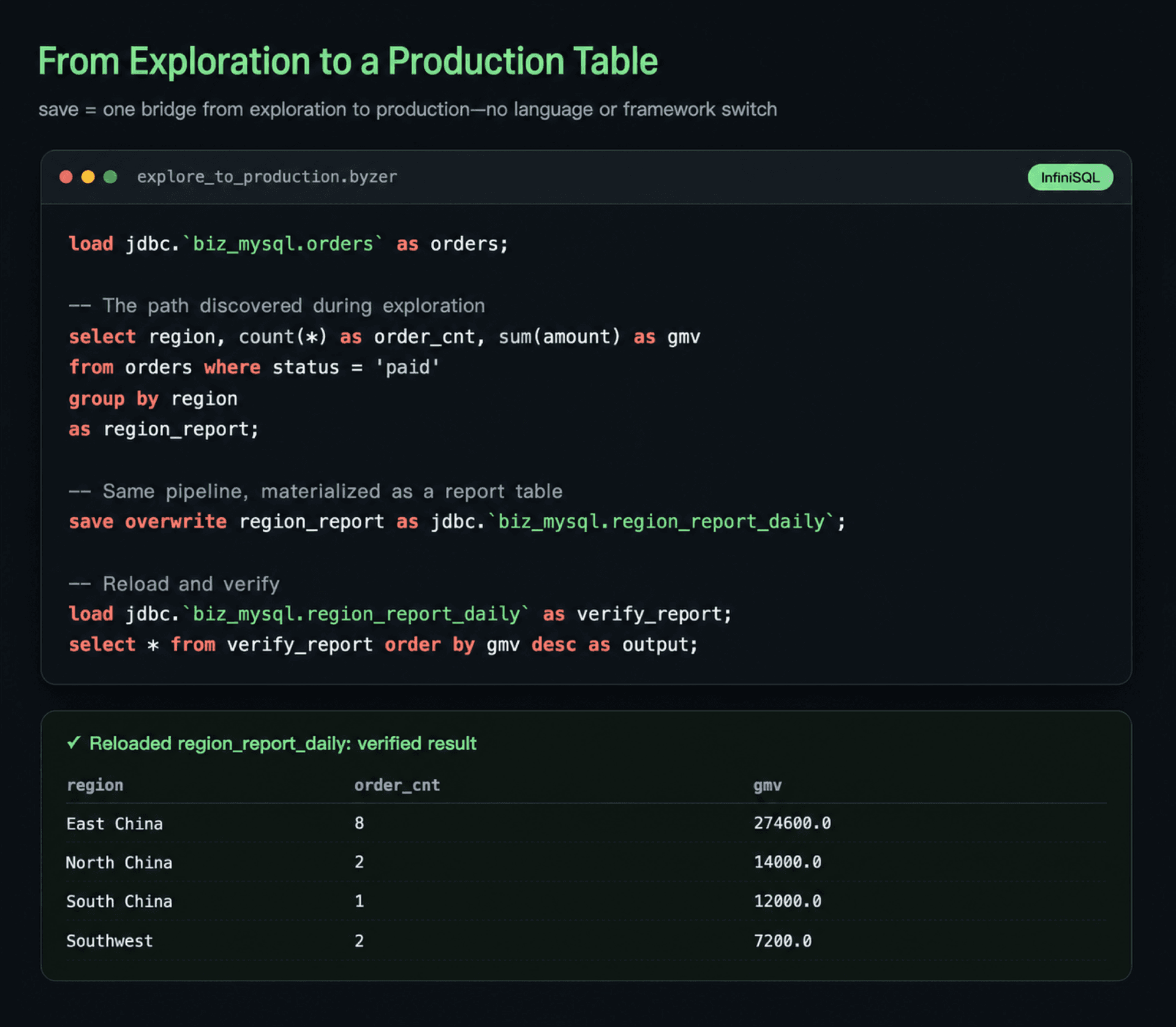The height and width of the screenshot is (1027, 1176).
Task: Click the 'South China' cell
Action: click(119, 901)
